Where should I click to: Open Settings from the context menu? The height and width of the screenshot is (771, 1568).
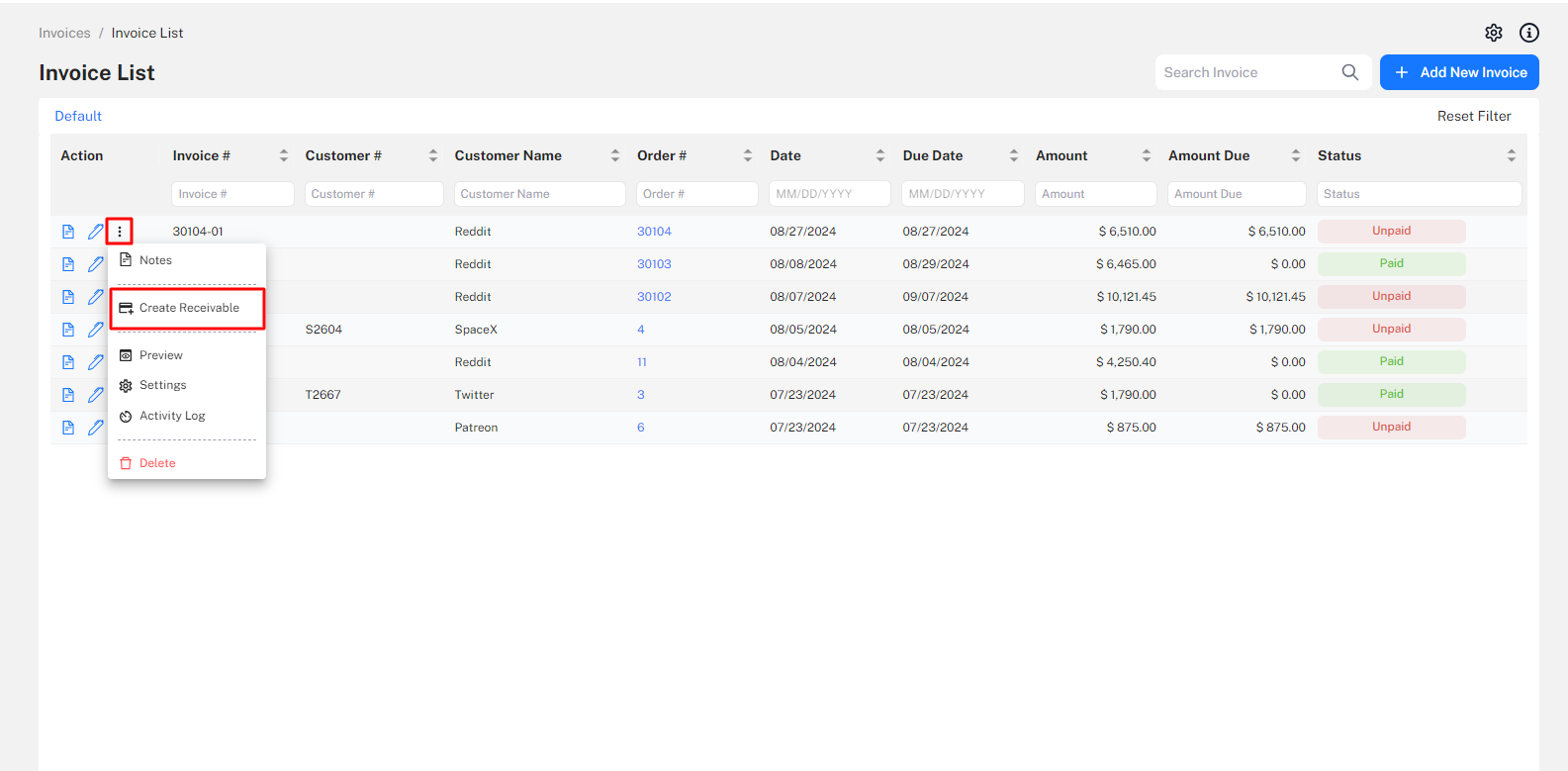point(187,385)
